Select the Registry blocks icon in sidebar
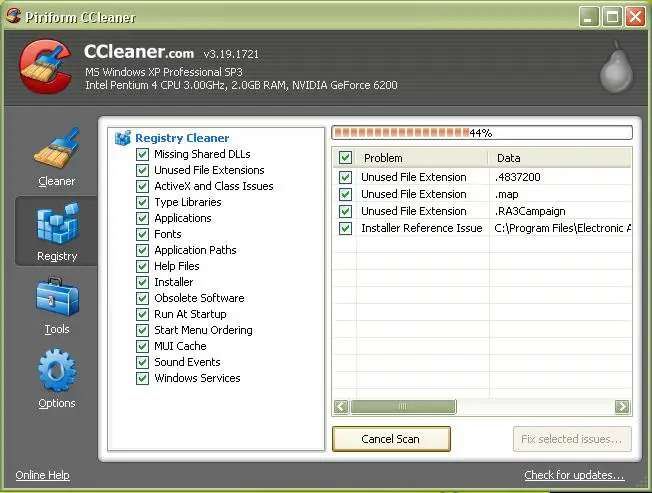The width and height of the screenshot is (652, 493). 57,223
